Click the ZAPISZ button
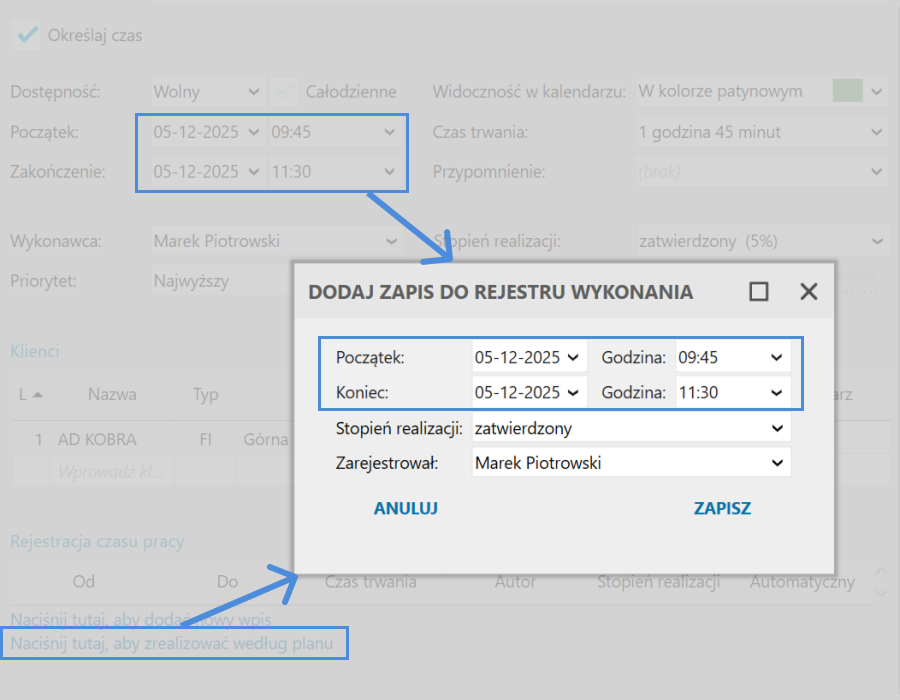Screen dimensions: 900x700 [x=722, y=508]
